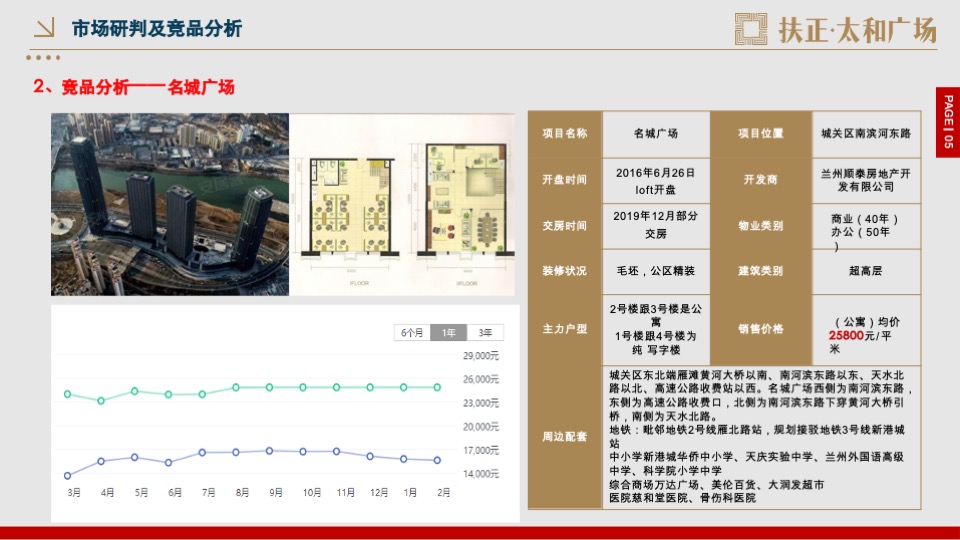Click the 2月 month label on chart

444,492
